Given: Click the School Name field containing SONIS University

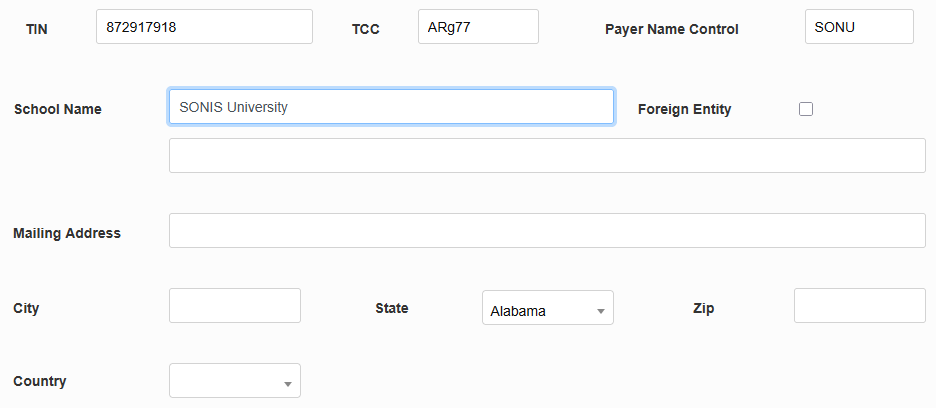Looking at the screenshot, I should 391,107.
